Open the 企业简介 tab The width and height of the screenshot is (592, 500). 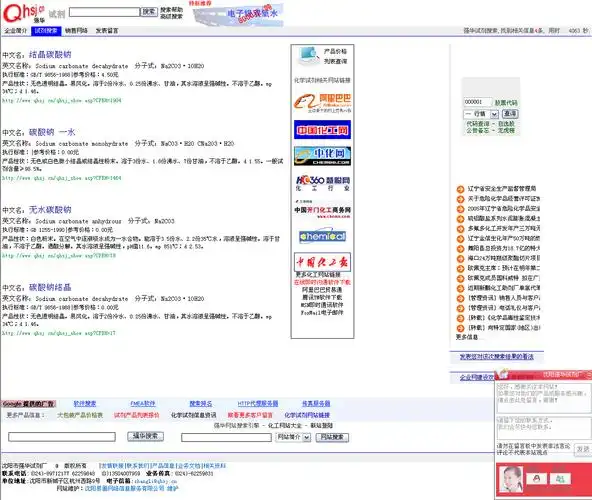15,31
